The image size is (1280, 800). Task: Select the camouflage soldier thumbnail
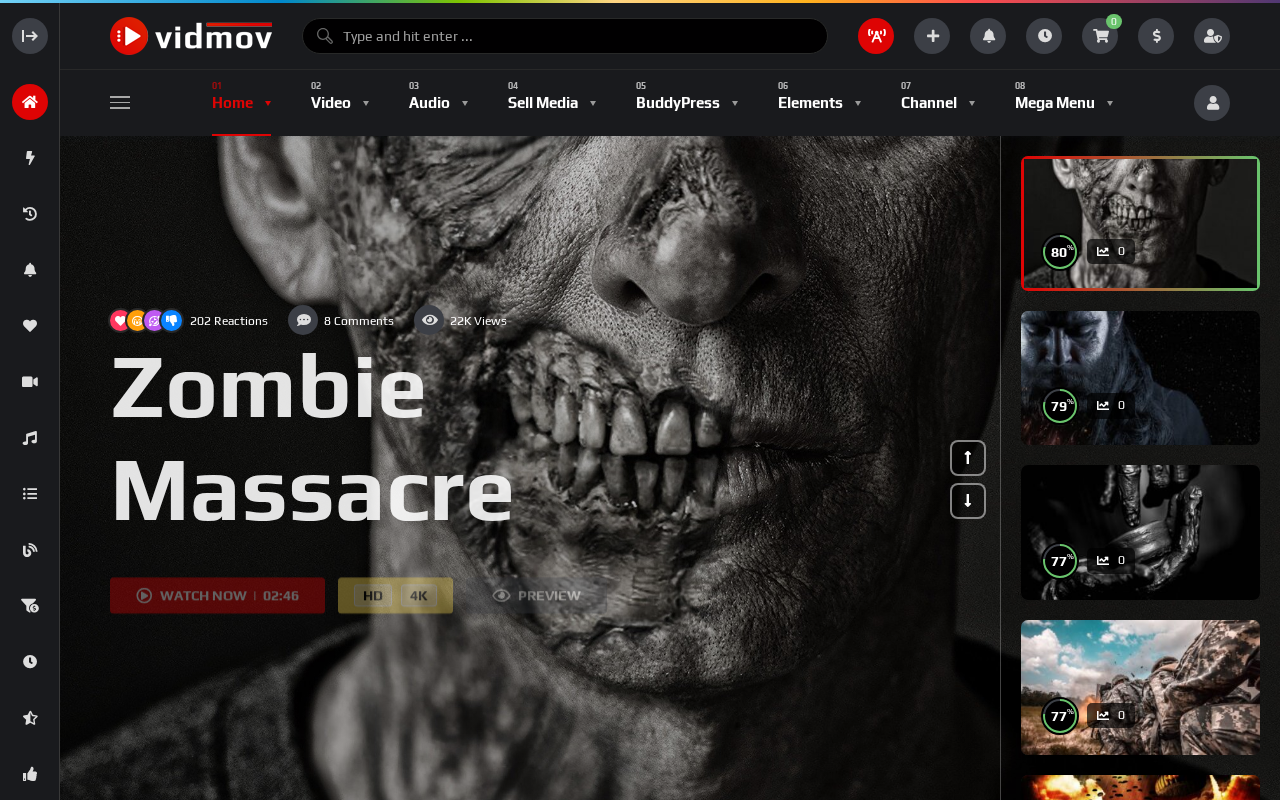click(x=1140, y=687)
